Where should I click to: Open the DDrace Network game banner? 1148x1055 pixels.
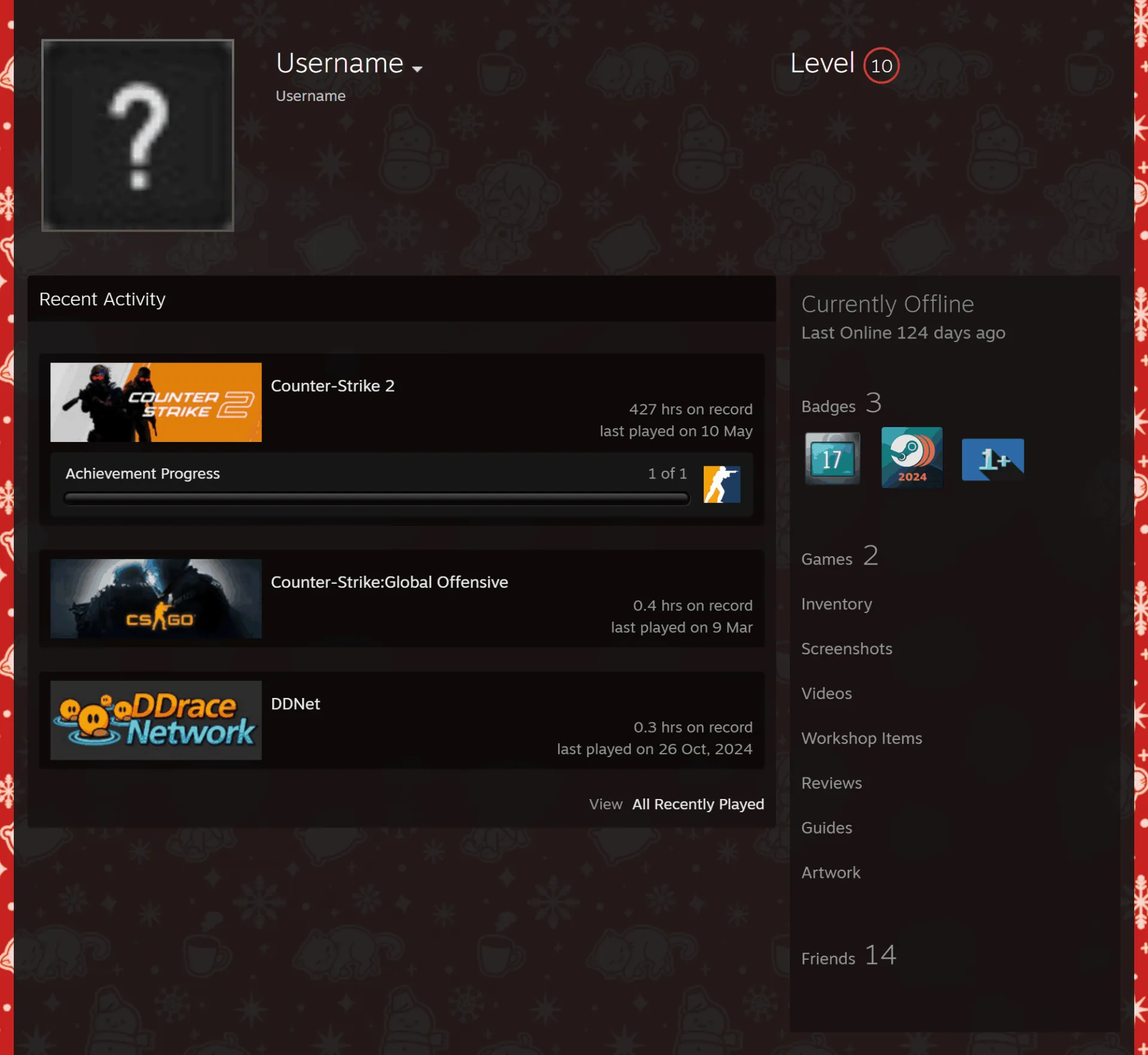coord(156,720)
